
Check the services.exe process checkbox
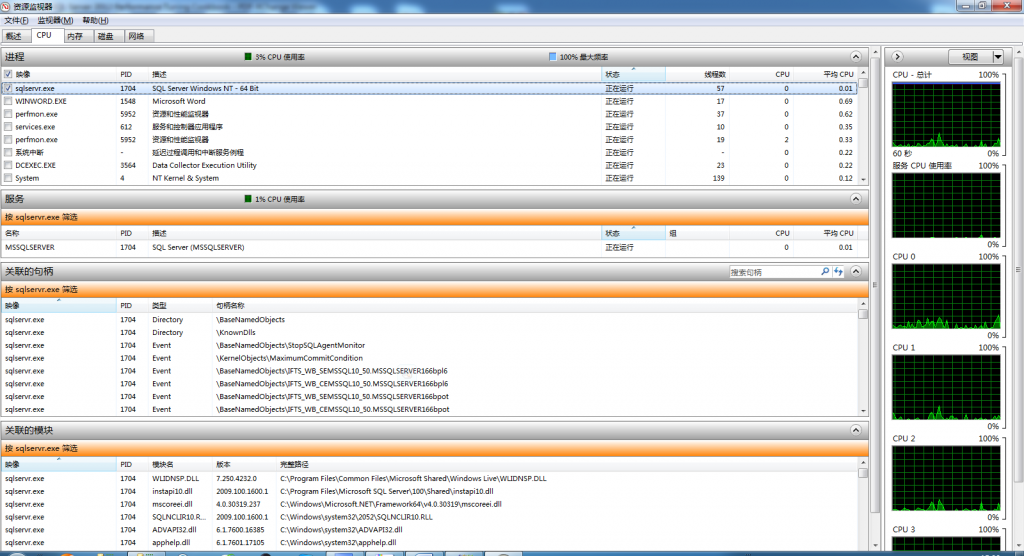coord(8,127)
